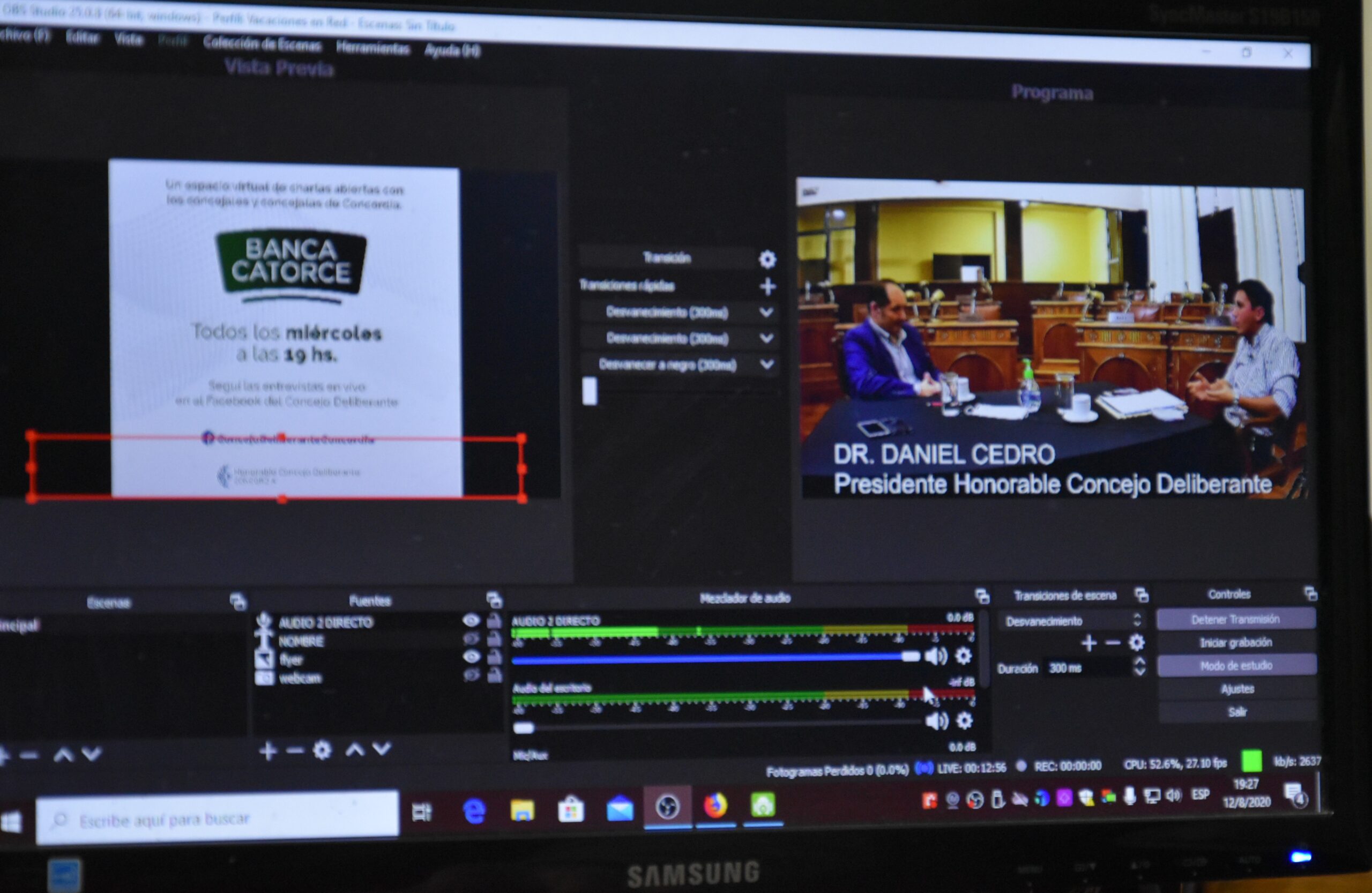Open Microsoft Edge from the taskbar
This screenshot has width=1372, height=893.
[x=474, y=811]
